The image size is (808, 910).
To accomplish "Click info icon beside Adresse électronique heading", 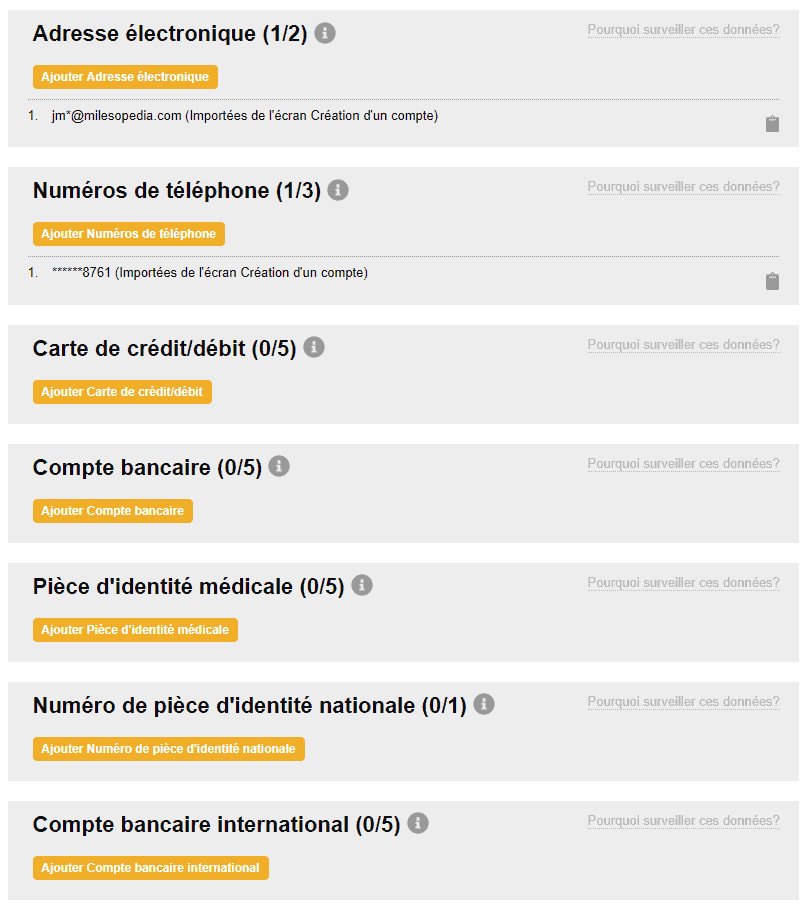I will coord(325,33).
